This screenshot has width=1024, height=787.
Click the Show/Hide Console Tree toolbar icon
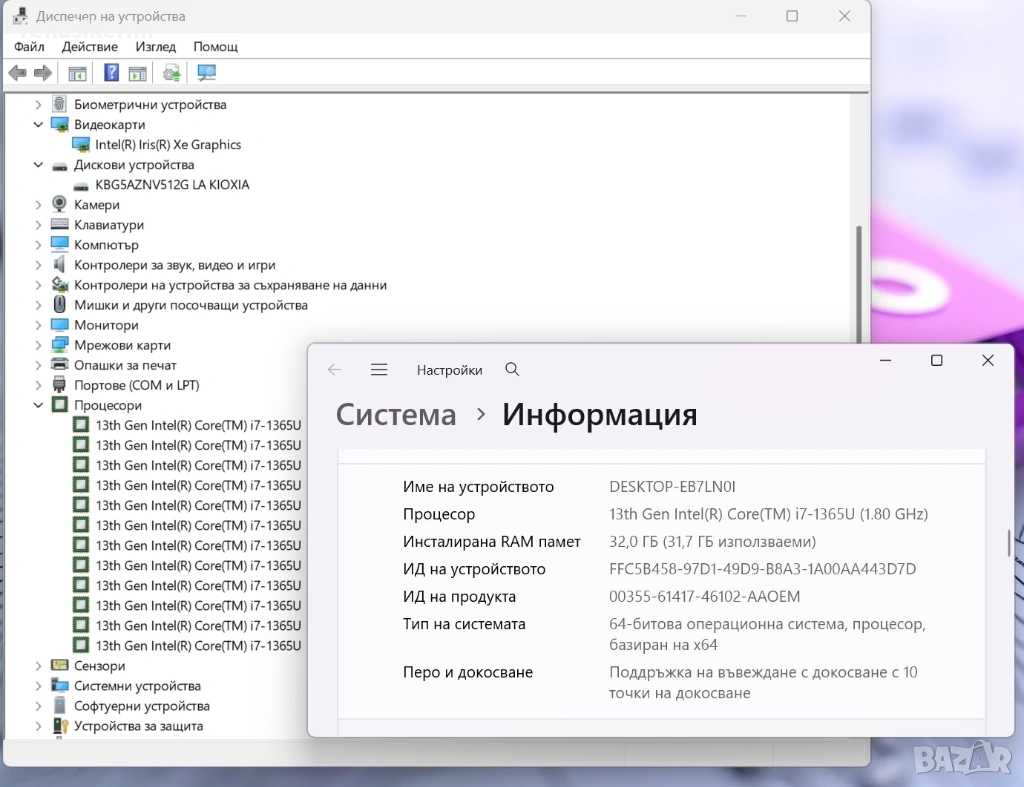click(77, 73)
